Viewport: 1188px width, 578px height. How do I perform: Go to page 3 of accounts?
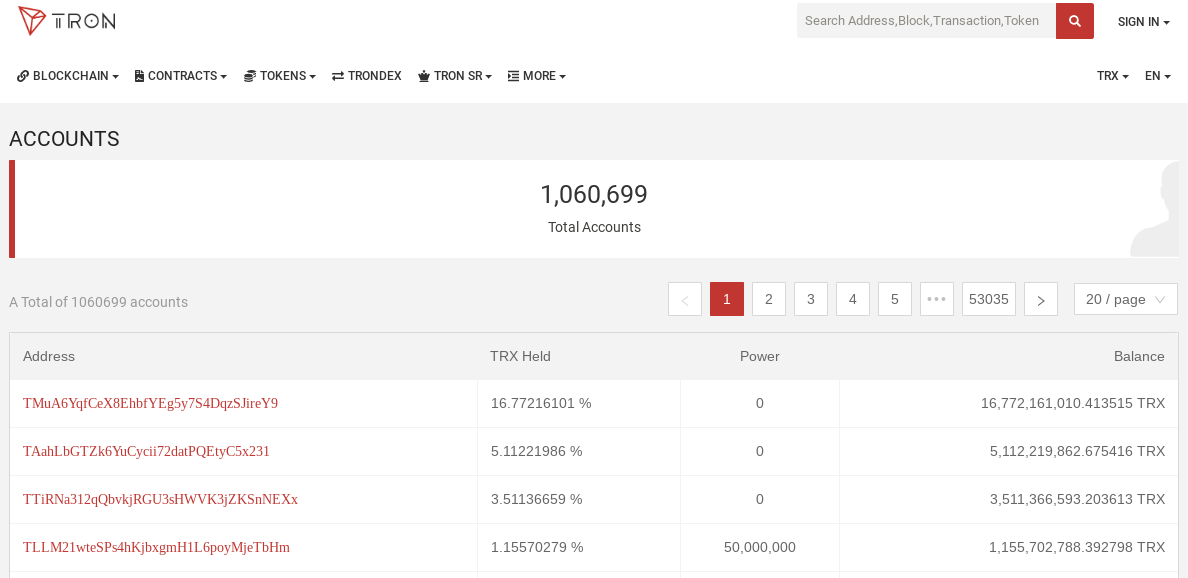click(x=811, y=299)
